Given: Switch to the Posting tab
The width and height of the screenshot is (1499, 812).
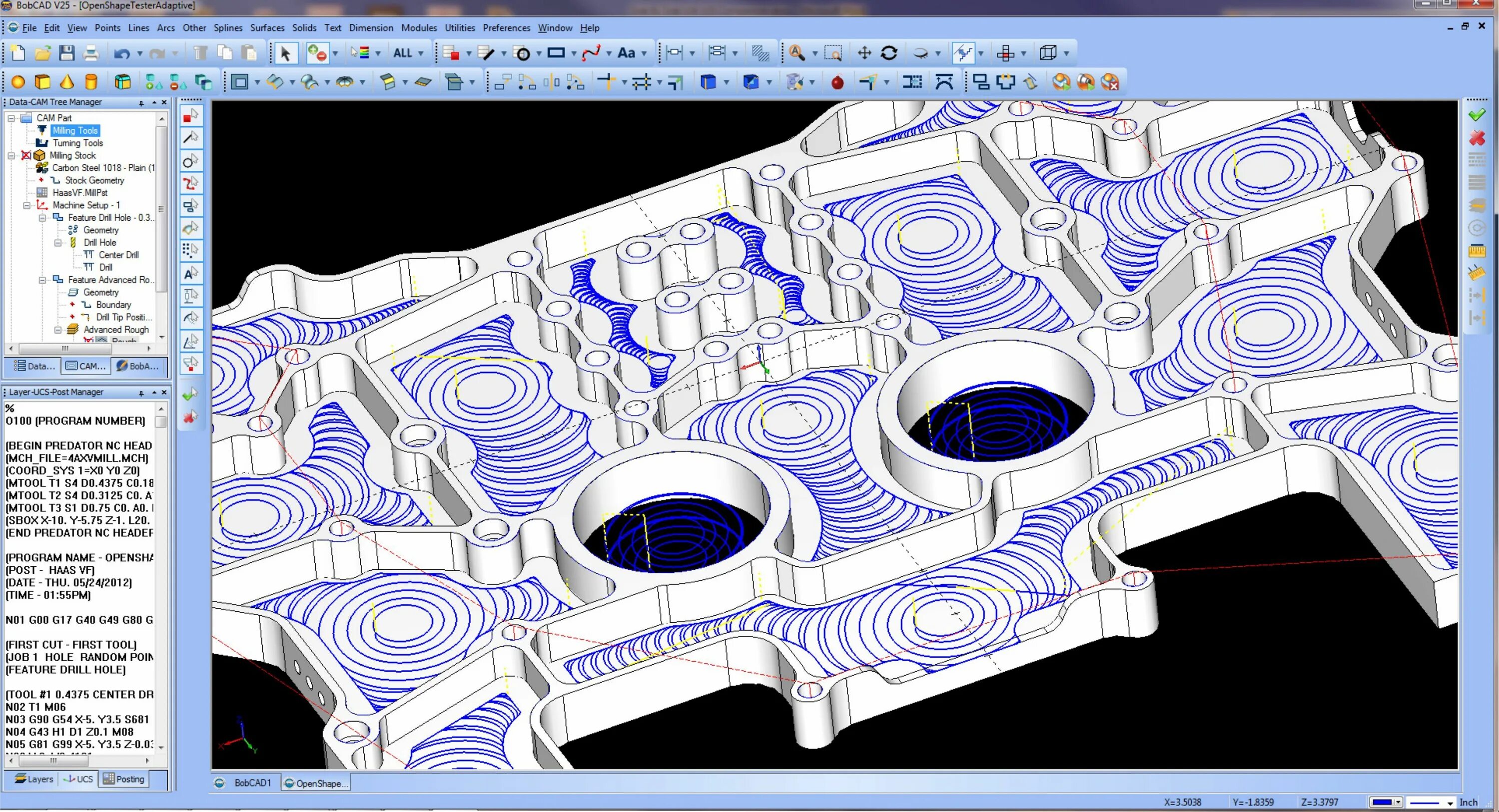Looking at the screenshot, I should click(x=123, y=779).
